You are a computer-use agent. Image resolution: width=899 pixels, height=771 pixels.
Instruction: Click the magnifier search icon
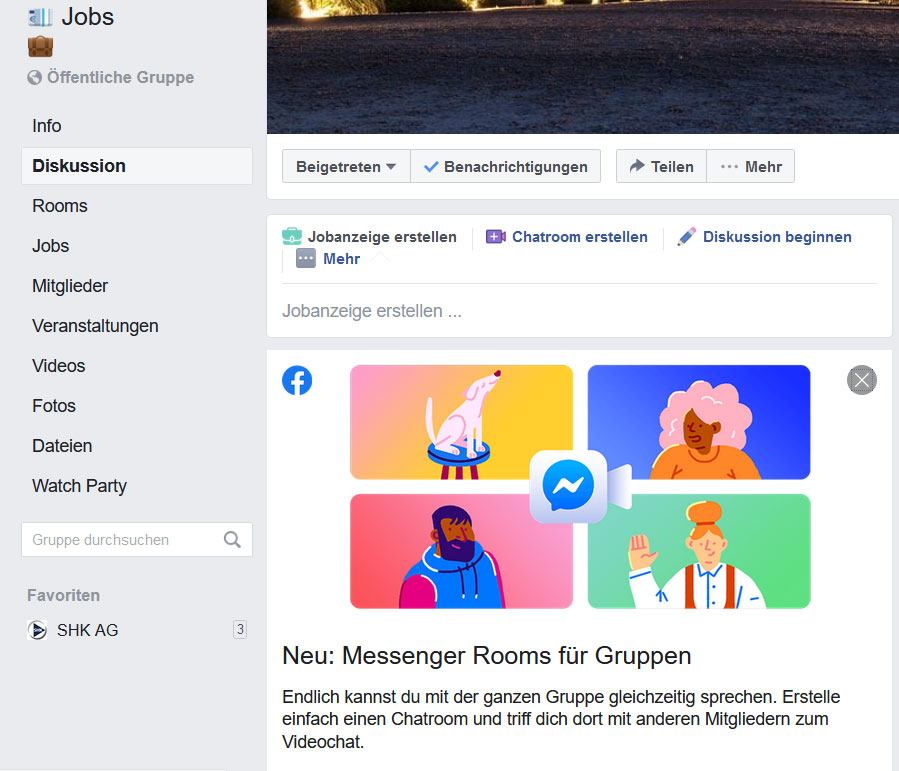[232, 539]
